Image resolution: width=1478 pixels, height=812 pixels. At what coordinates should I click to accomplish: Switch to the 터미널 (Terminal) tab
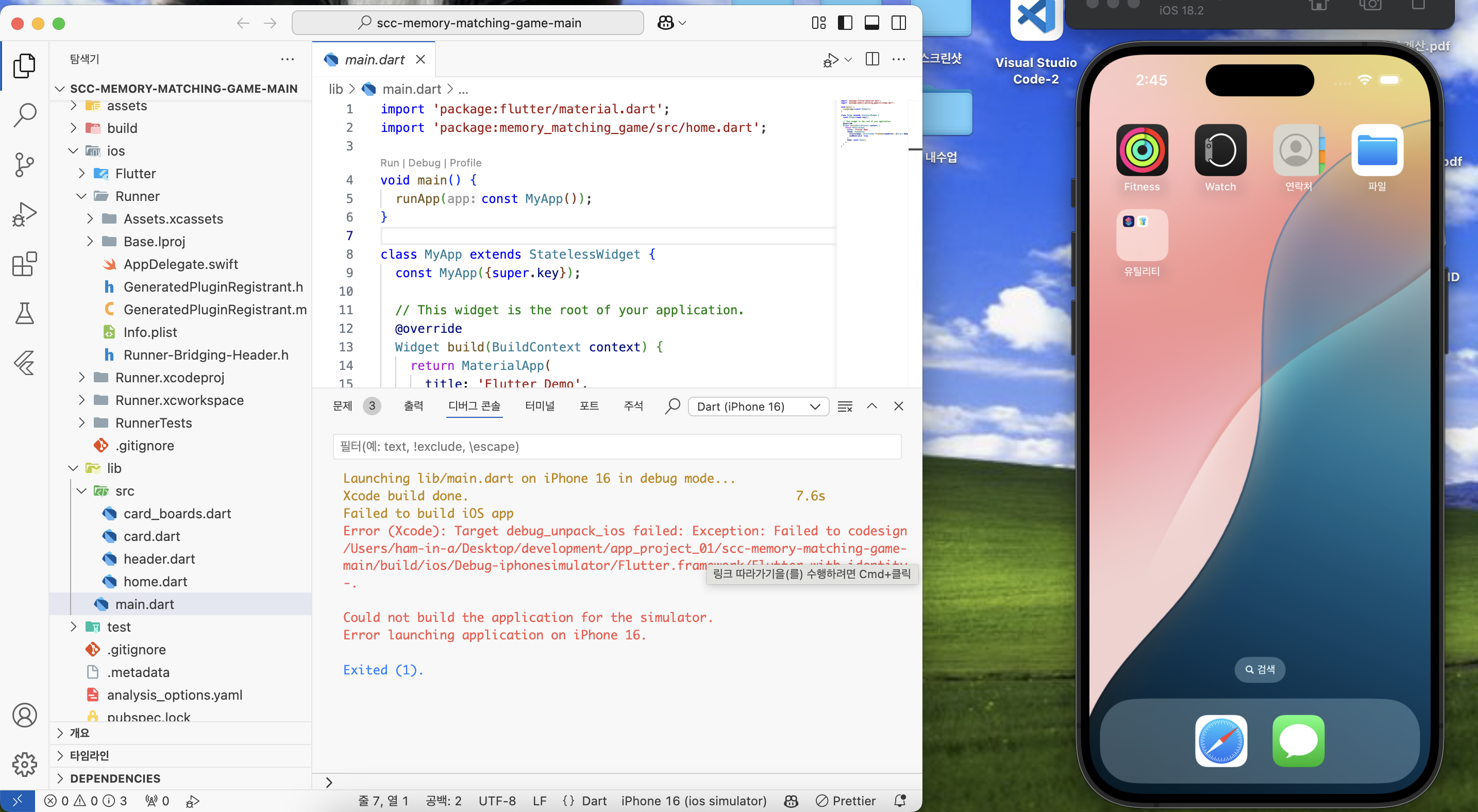click(540, 406)
